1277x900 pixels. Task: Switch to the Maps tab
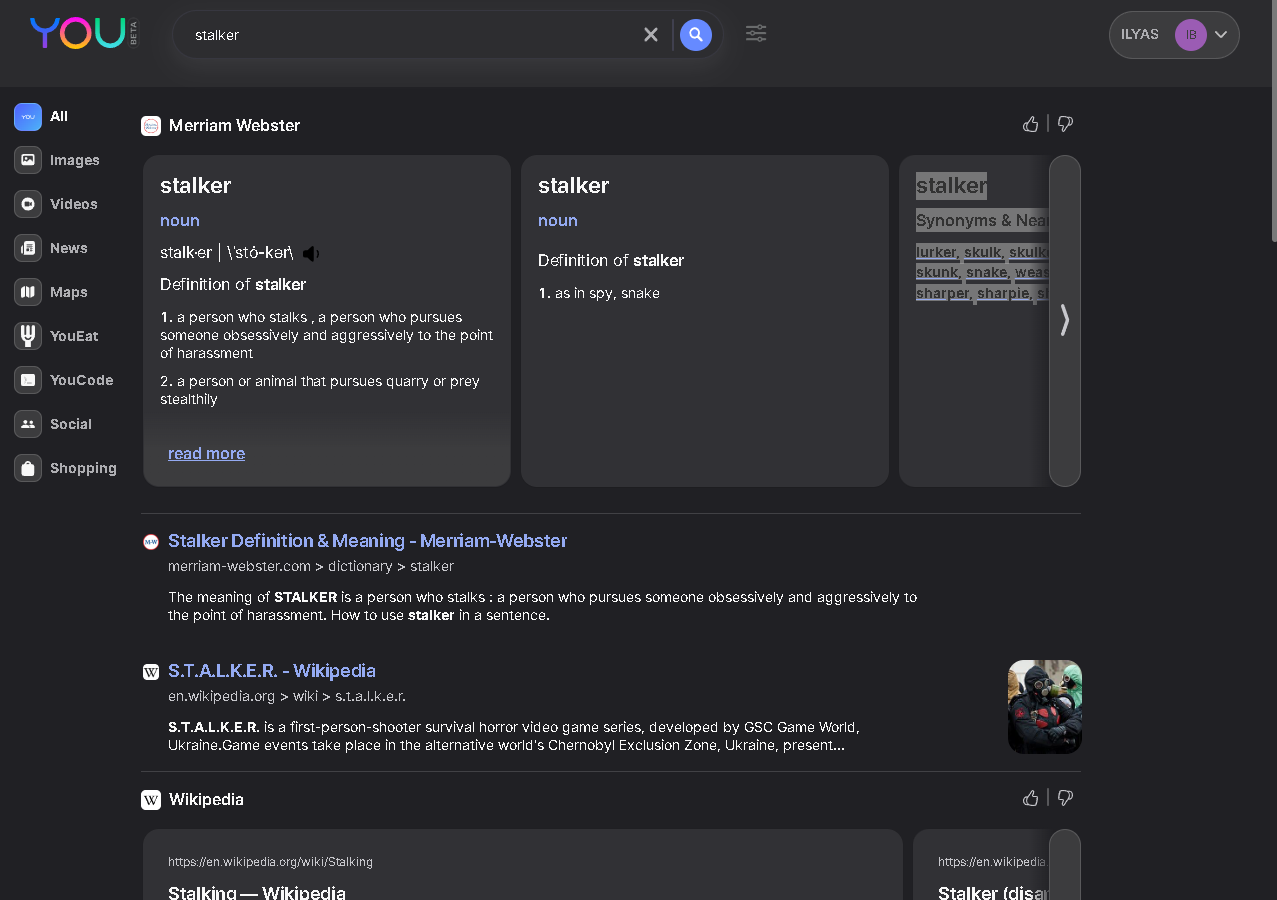click(52, 292)
